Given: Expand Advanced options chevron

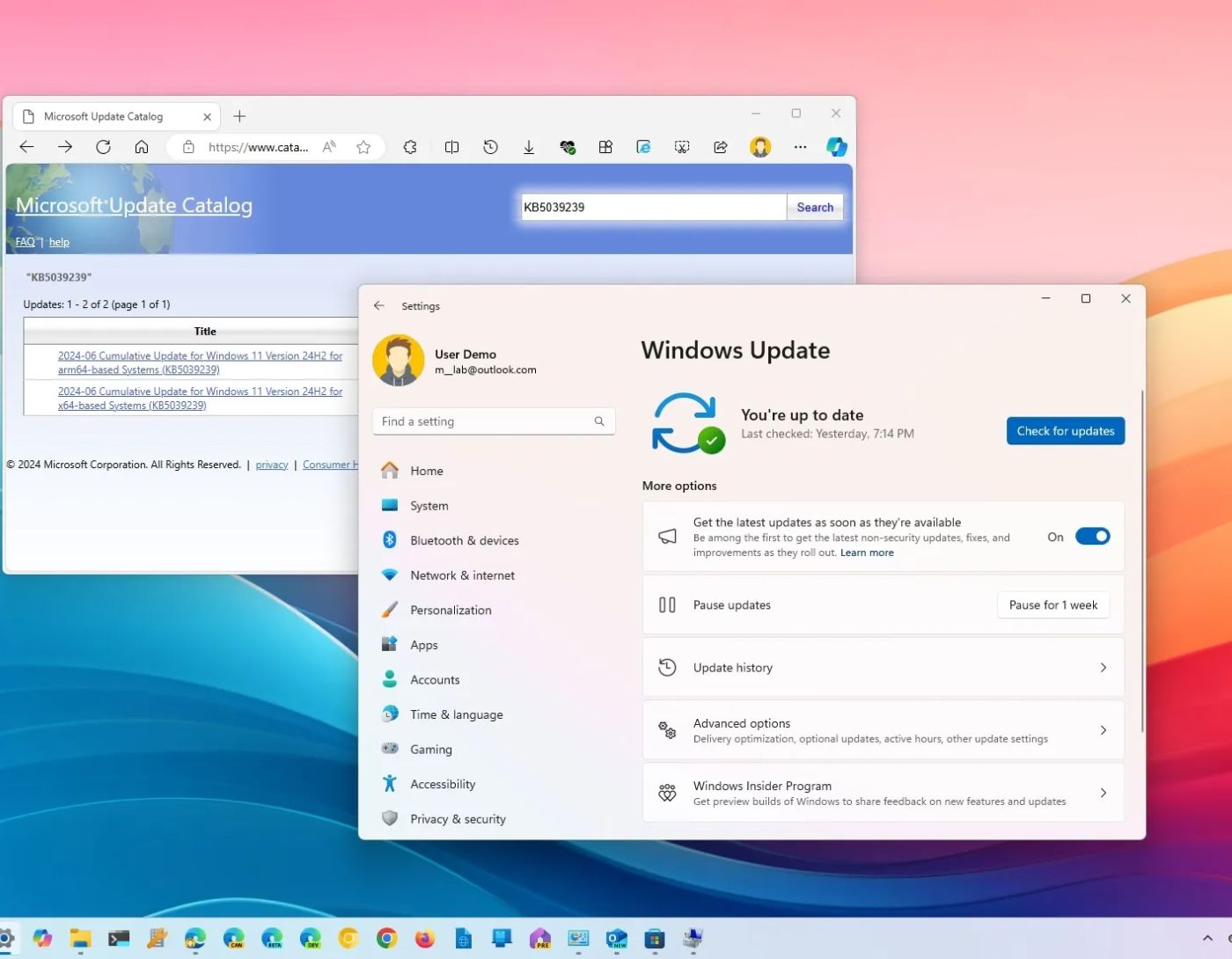Looking at the screenshot, I should click(1104, 730).
